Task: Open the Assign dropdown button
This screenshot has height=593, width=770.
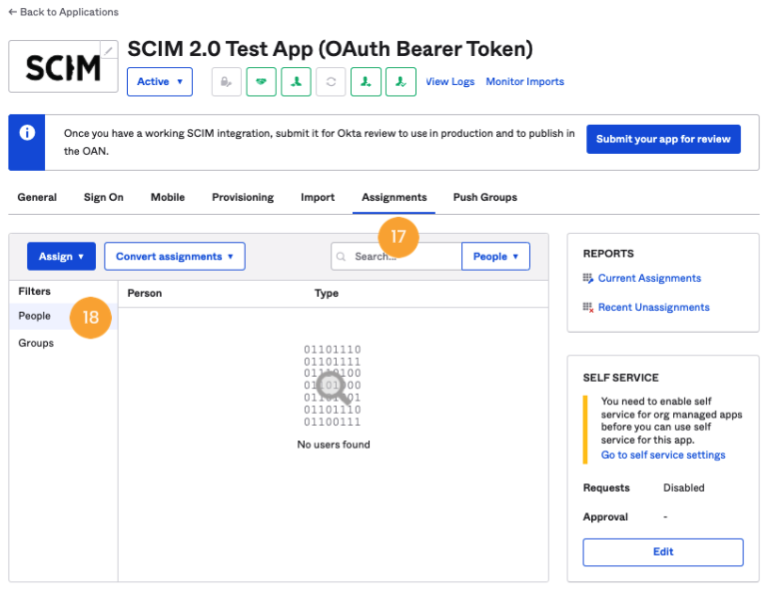Action: (61, 256)
